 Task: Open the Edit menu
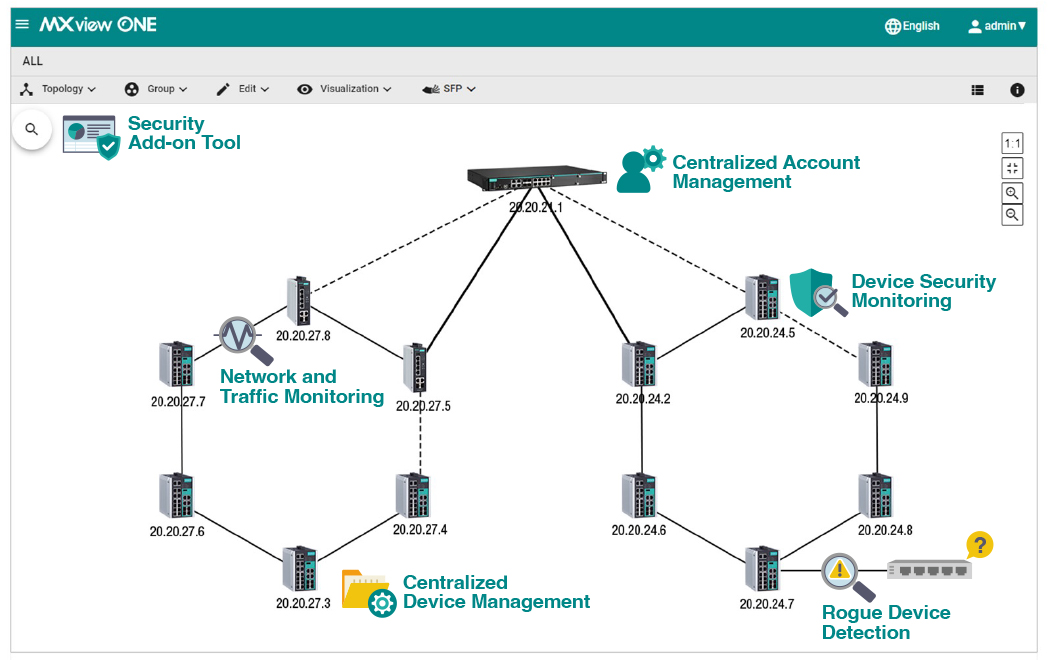pos(243,89)
